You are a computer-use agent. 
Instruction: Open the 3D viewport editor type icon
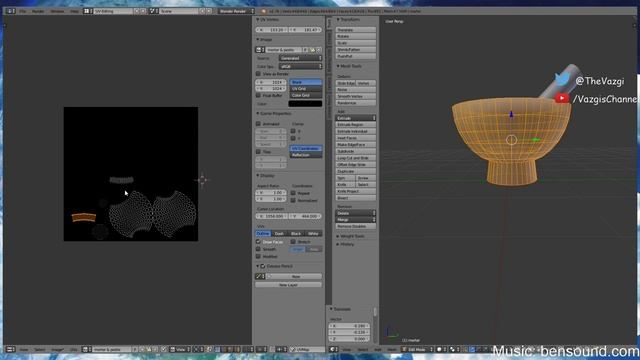333,349
